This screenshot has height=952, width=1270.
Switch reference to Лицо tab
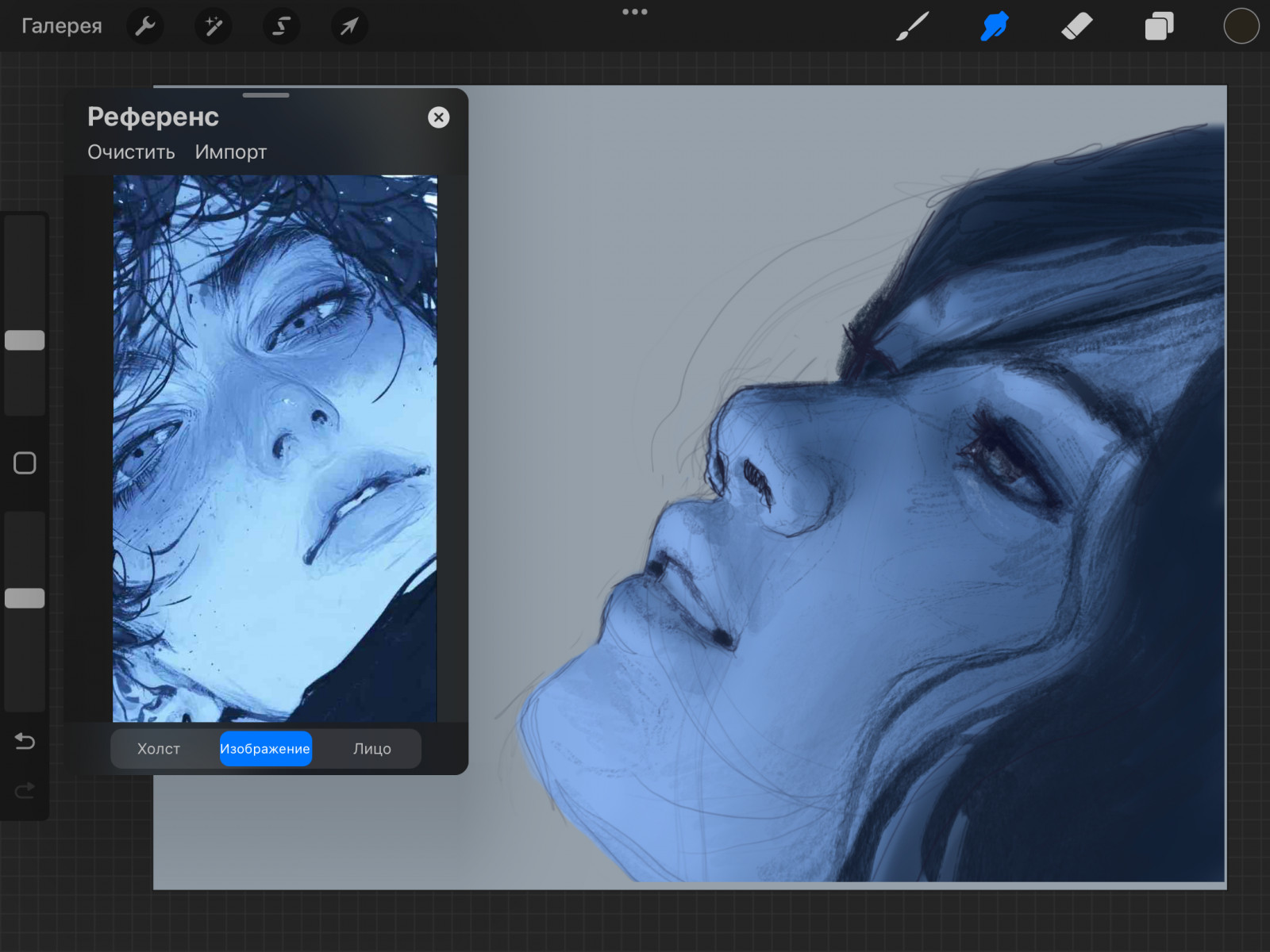click(372, 749)
